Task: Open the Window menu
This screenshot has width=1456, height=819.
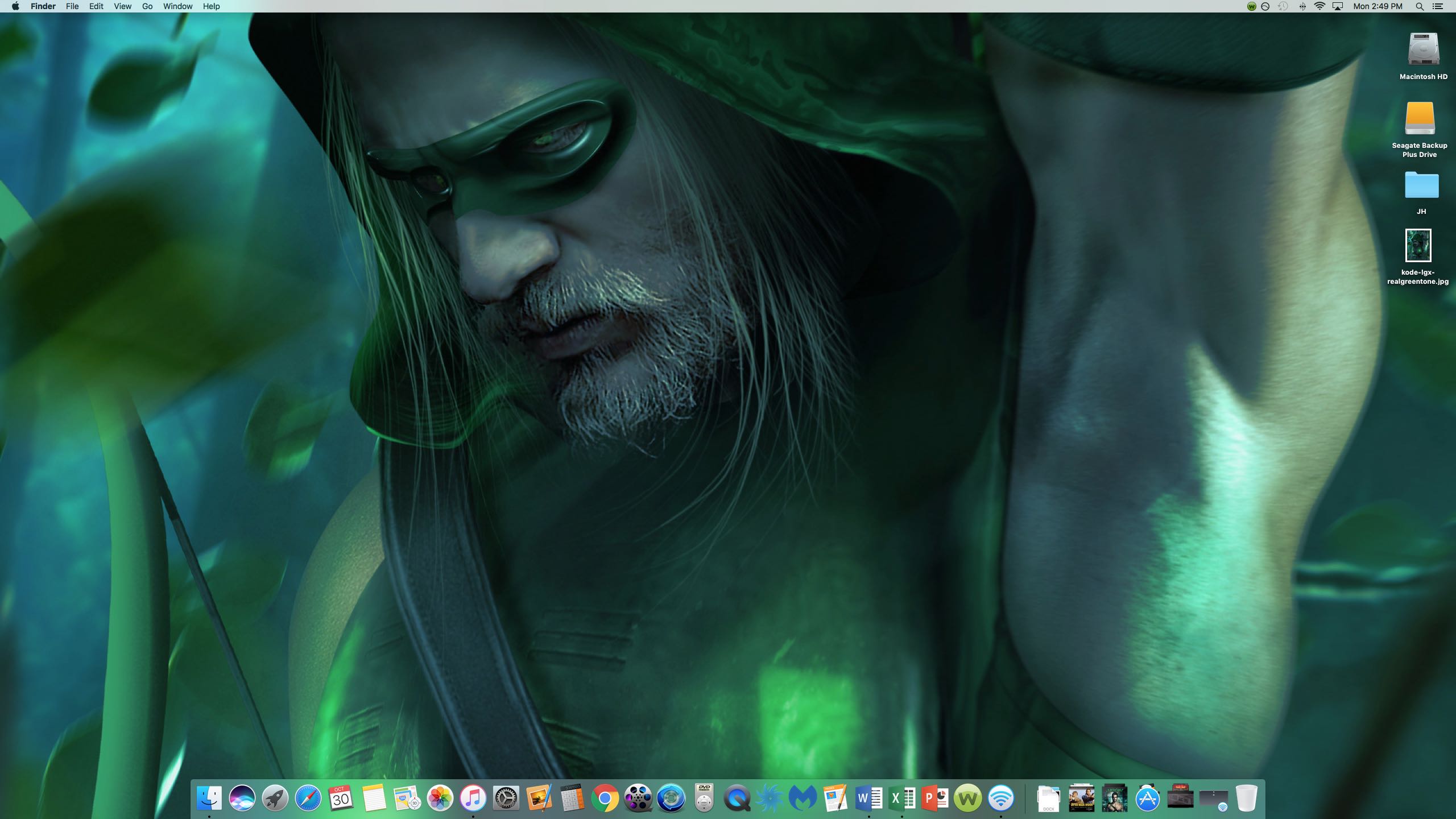Action: 178,6
